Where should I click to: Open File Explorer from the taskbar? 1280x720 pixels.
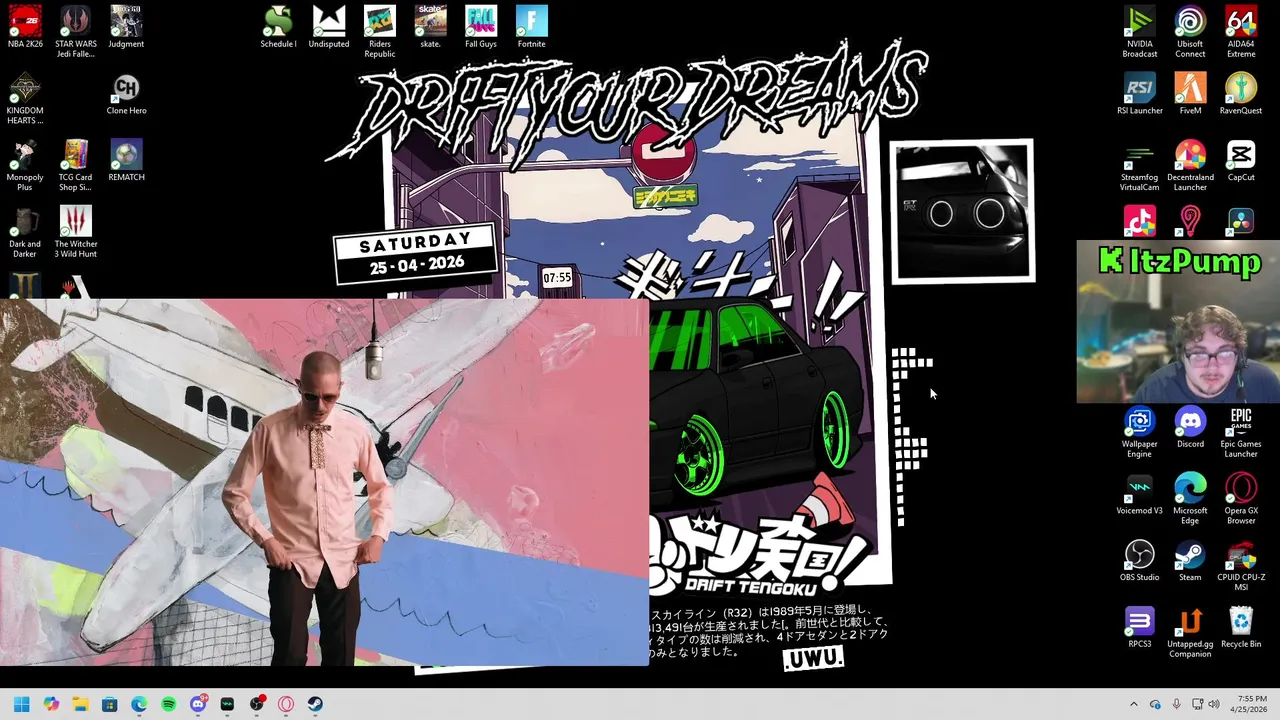pyautogui.click(x=80, y=704)
